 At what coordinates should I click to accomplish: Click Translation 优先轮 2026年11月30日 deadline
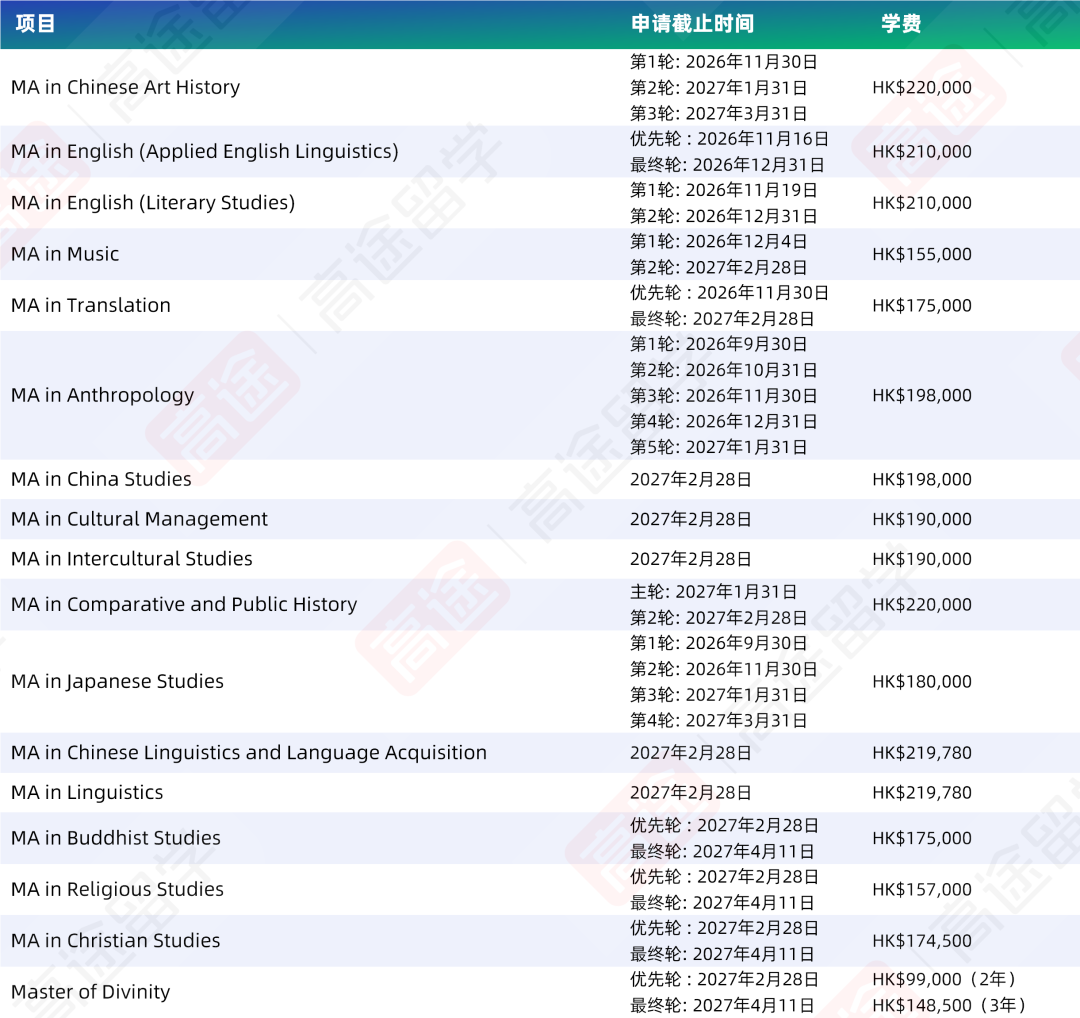point(729,293)
